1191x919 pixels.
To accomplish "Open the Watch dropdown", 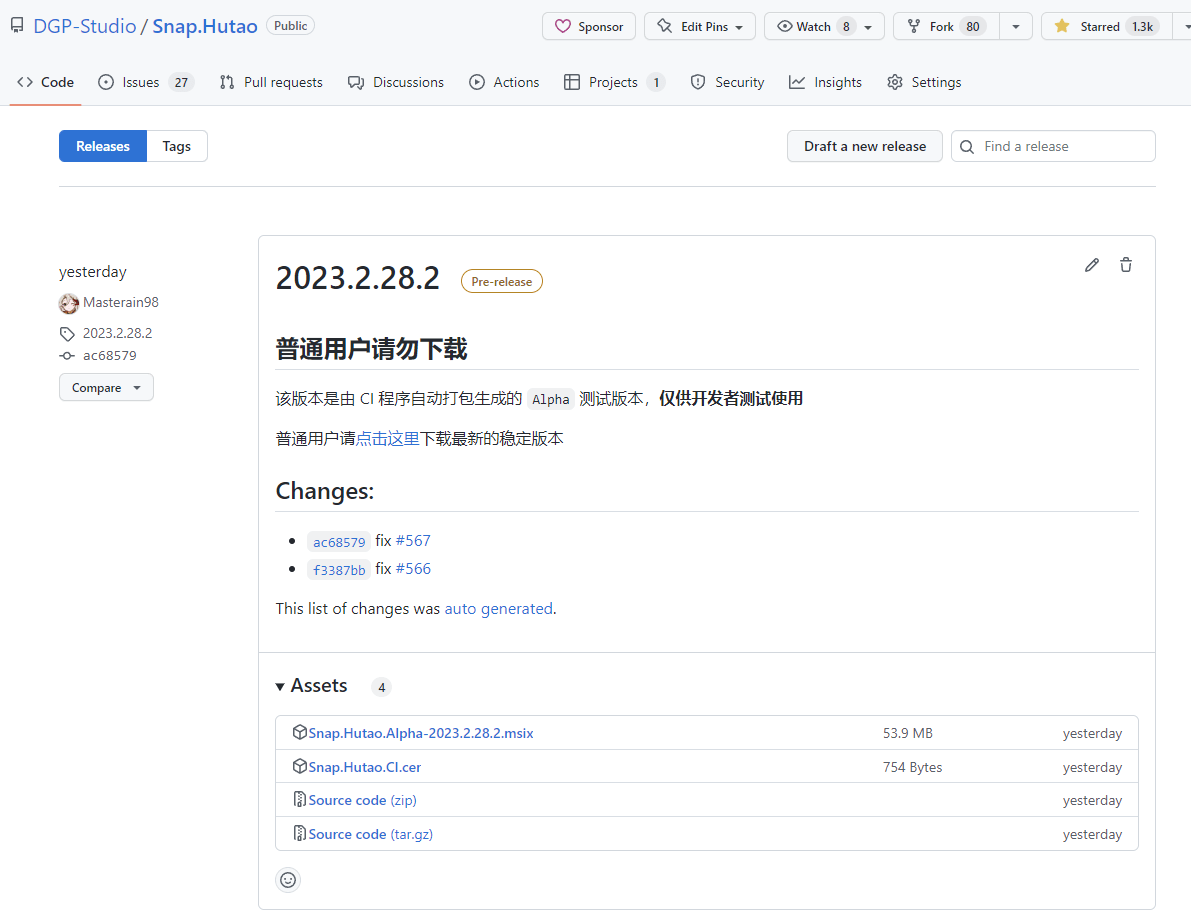I will (x=824, y=27).
